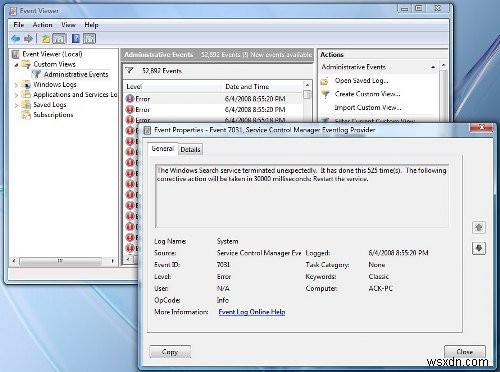Expand Applications and Services Logs node

(x=16, y=95)
